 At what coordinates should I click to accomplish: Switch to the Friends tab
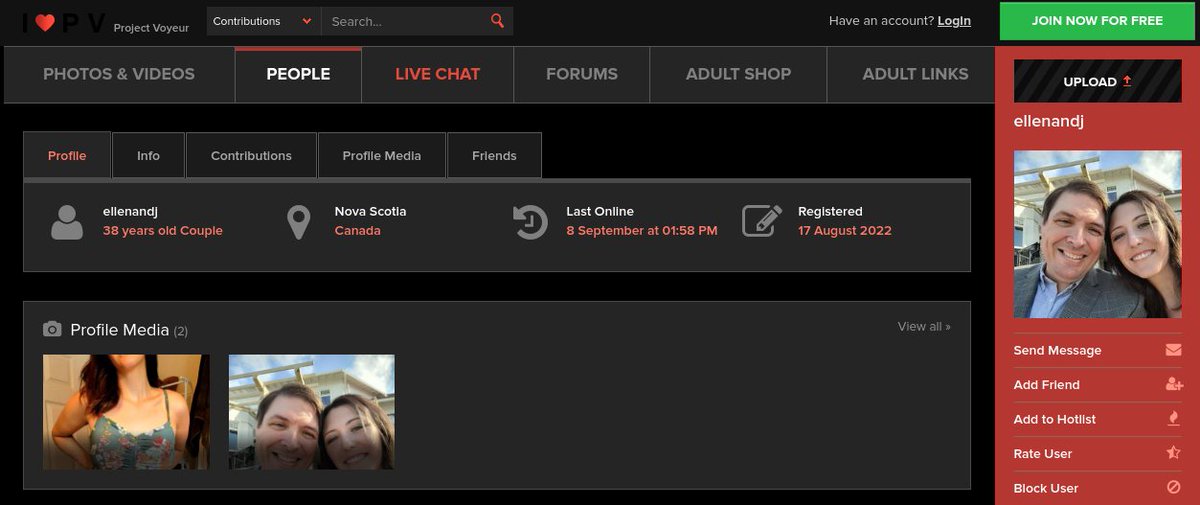[494, 155]
